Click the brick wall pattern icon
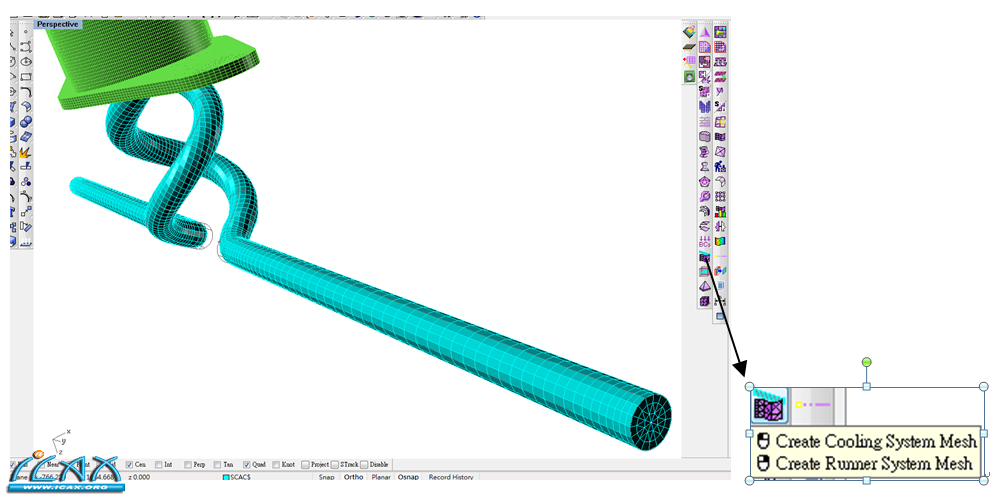 pos(704,121)
